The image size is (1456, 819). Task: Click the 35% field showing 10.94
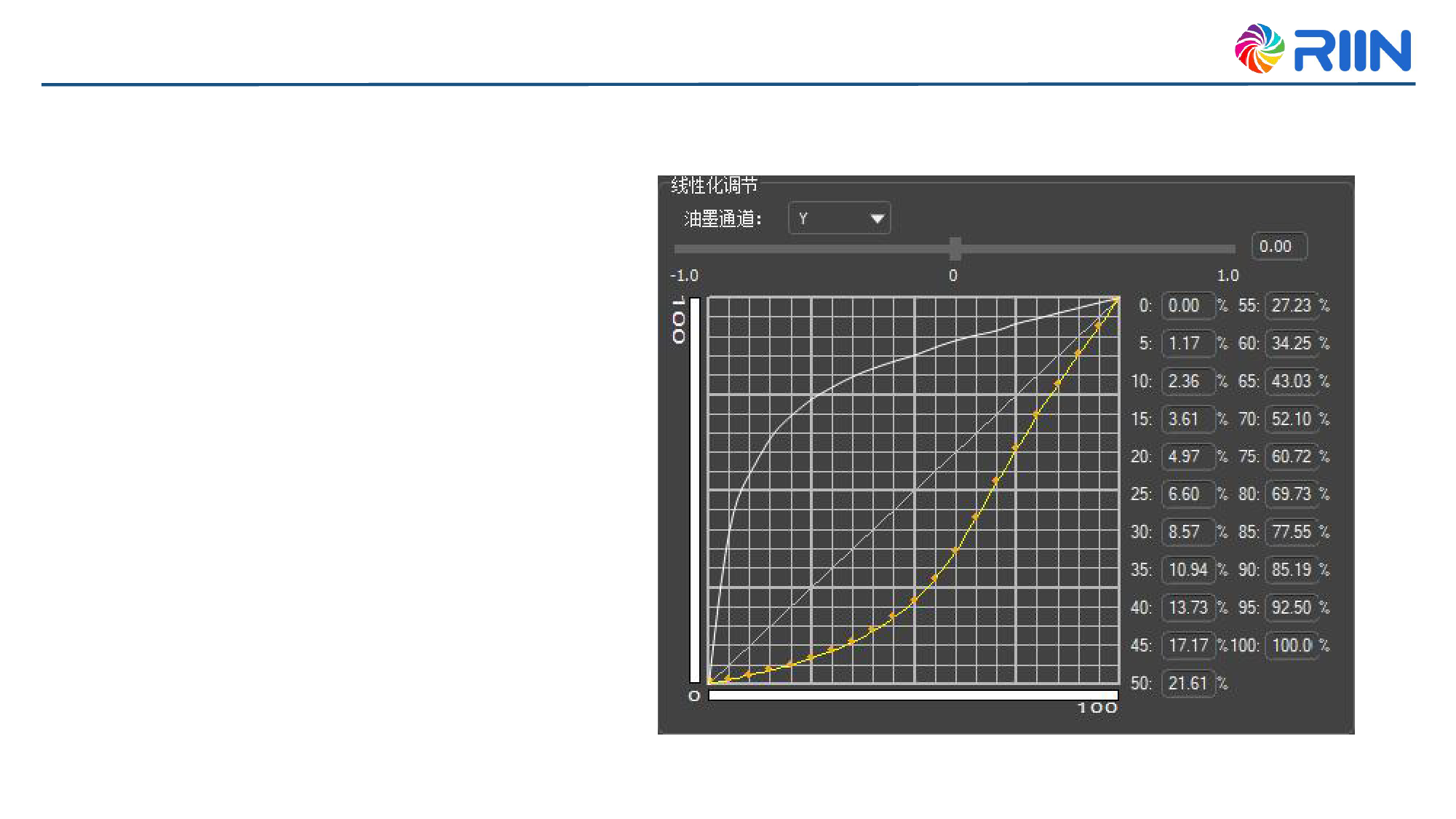click(x=1188, y=570)
